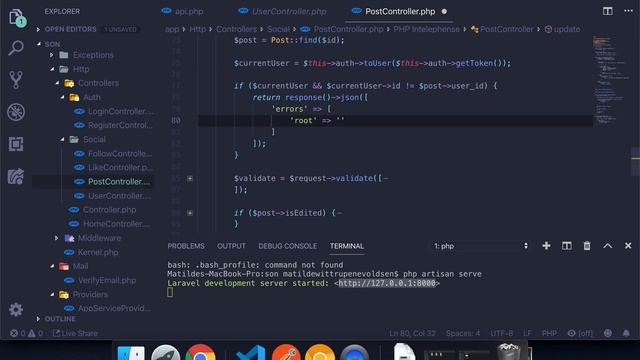Viewport: 640px width, 360px height.
Task: Open the terminal selector dropdown 1: php
Action: pos(481,246)
